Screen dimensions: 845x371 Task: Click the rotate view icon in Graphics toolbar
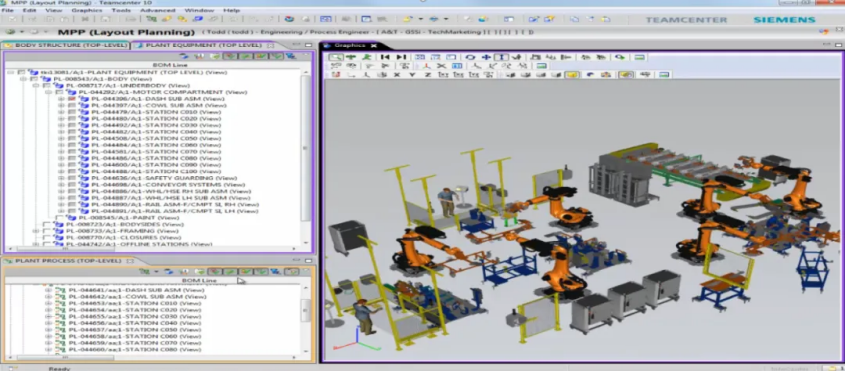click(x=470, y=57)
